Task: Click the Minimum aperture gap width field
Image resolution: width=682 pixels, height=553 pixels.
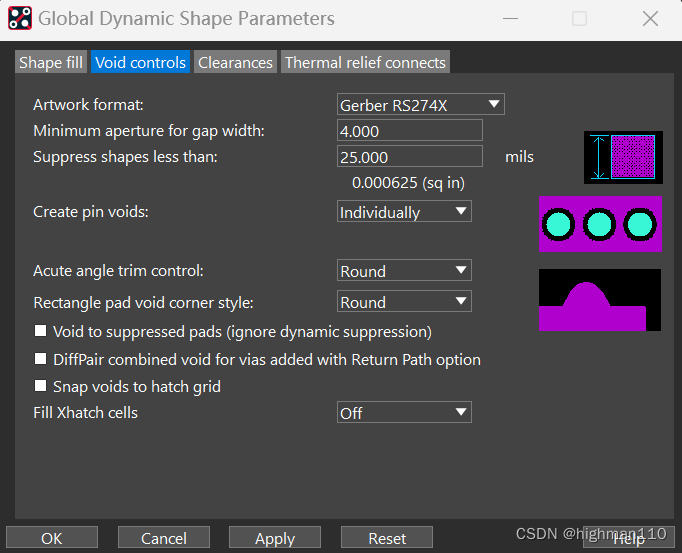Action: 410,131
